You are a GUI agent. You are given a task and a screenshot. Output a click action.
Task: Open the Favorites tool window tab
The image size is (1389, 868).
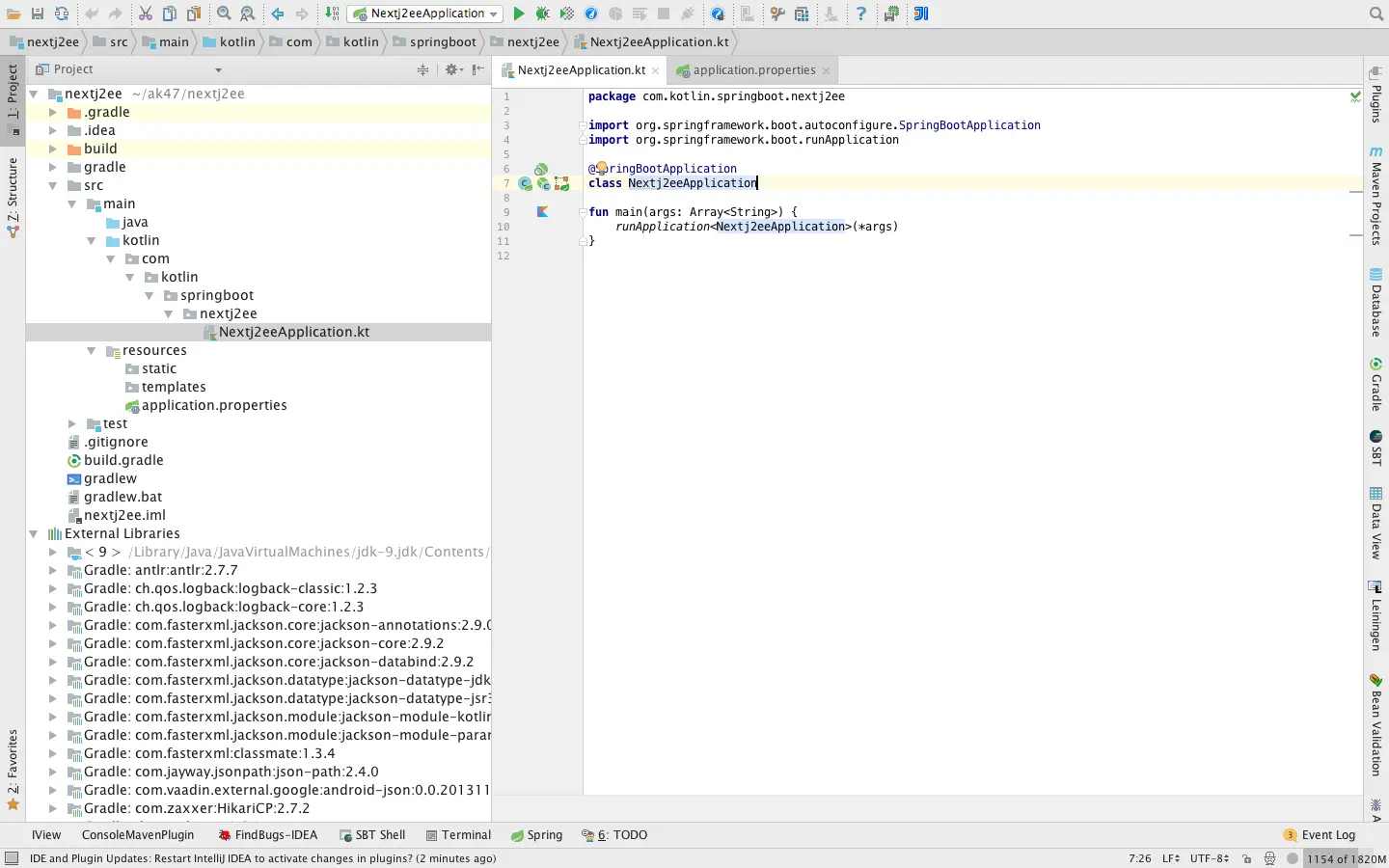(13, 770)
